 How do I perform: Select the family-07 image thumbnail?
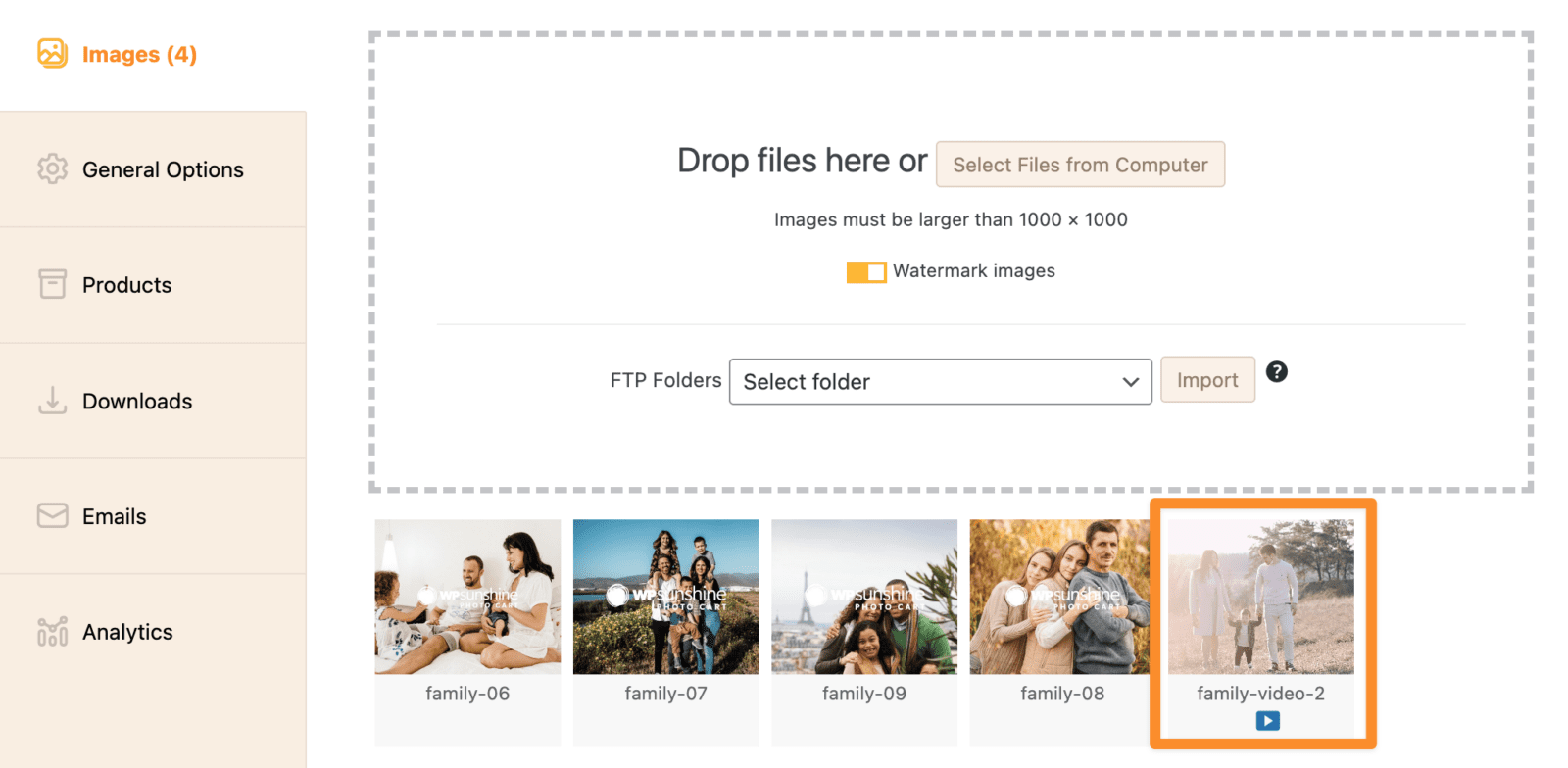point(665,597)
